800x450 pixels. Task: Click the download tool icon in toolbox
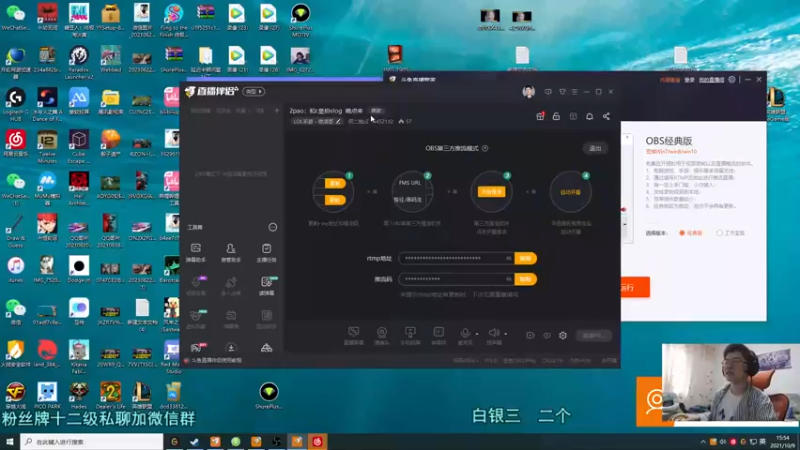tap(231, 348)
